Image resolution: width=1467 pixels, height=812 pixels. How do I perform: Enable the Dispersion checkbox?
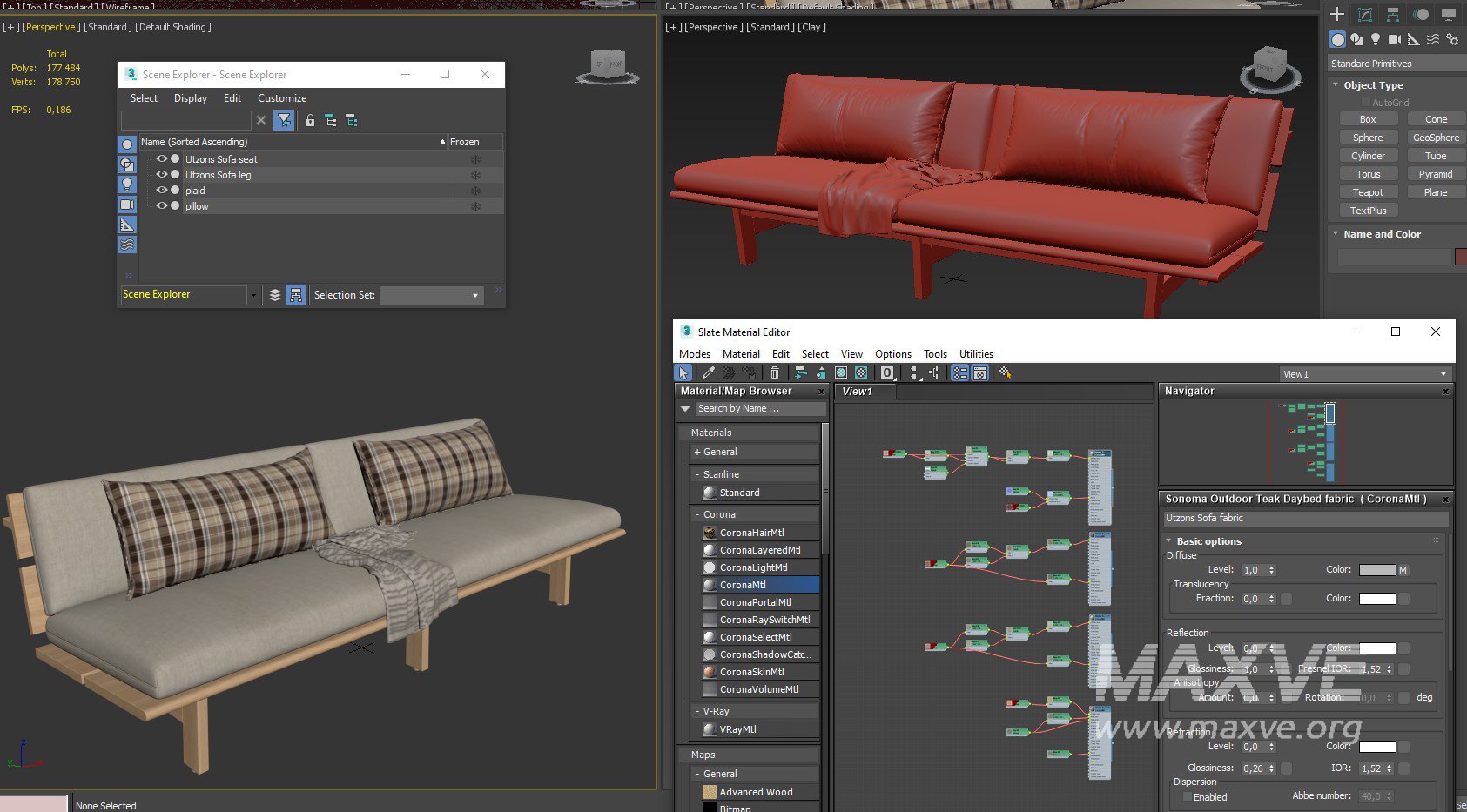(x=1187, y=796)
